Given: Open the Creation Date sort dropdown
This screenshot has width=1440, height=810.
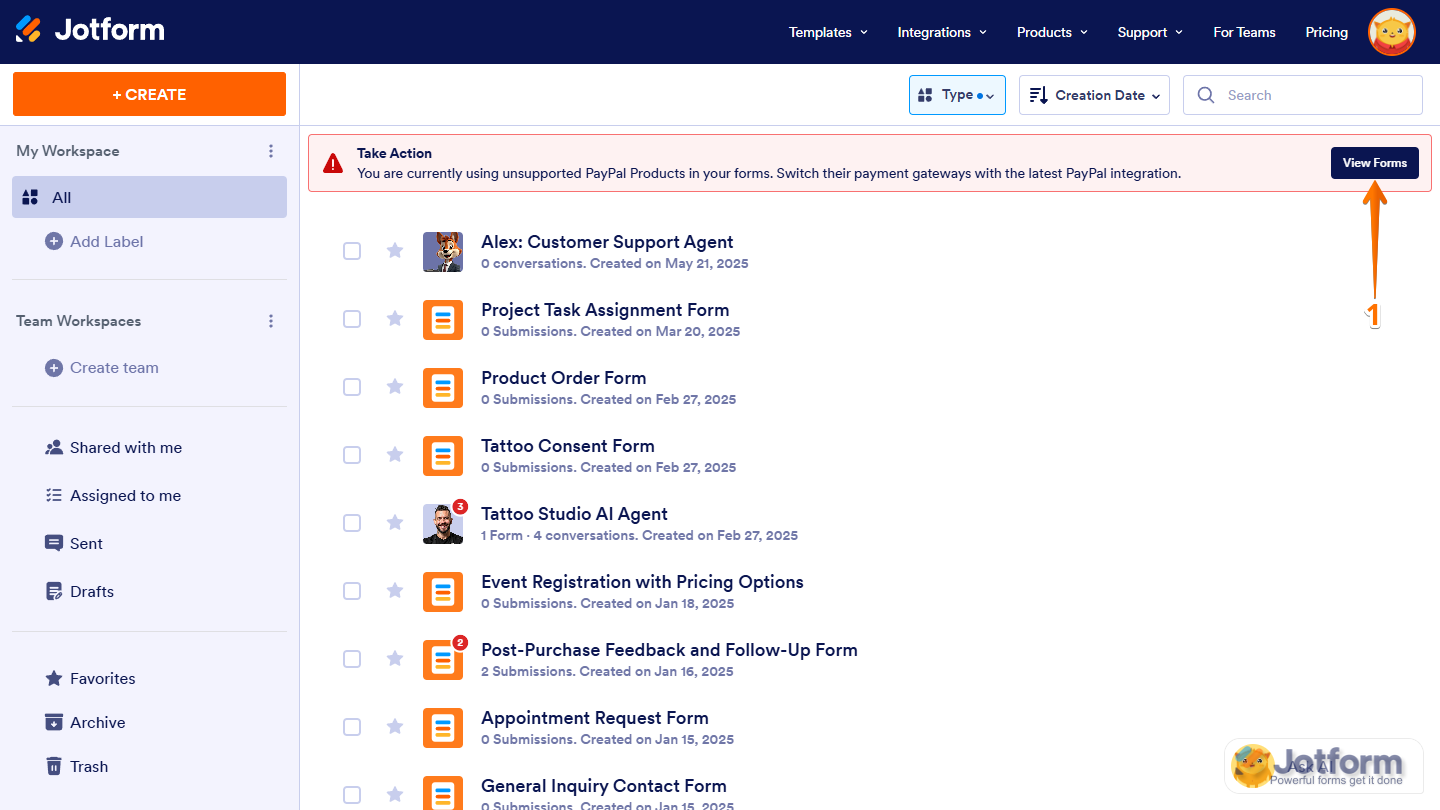Looking at the screenshot, I should click(1094, 95).
